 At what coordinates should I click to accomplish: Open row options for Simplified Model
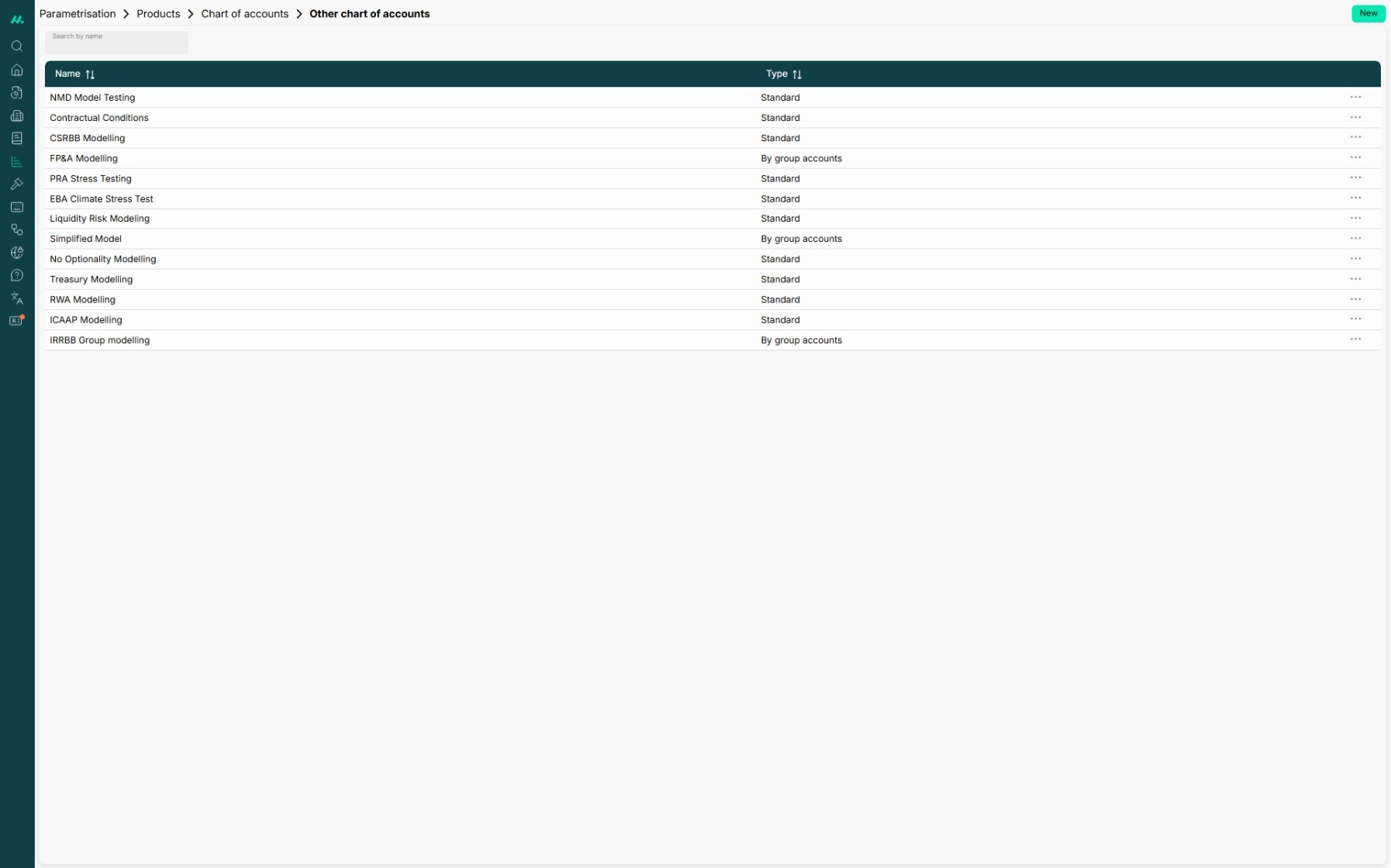pos(1355,238)
